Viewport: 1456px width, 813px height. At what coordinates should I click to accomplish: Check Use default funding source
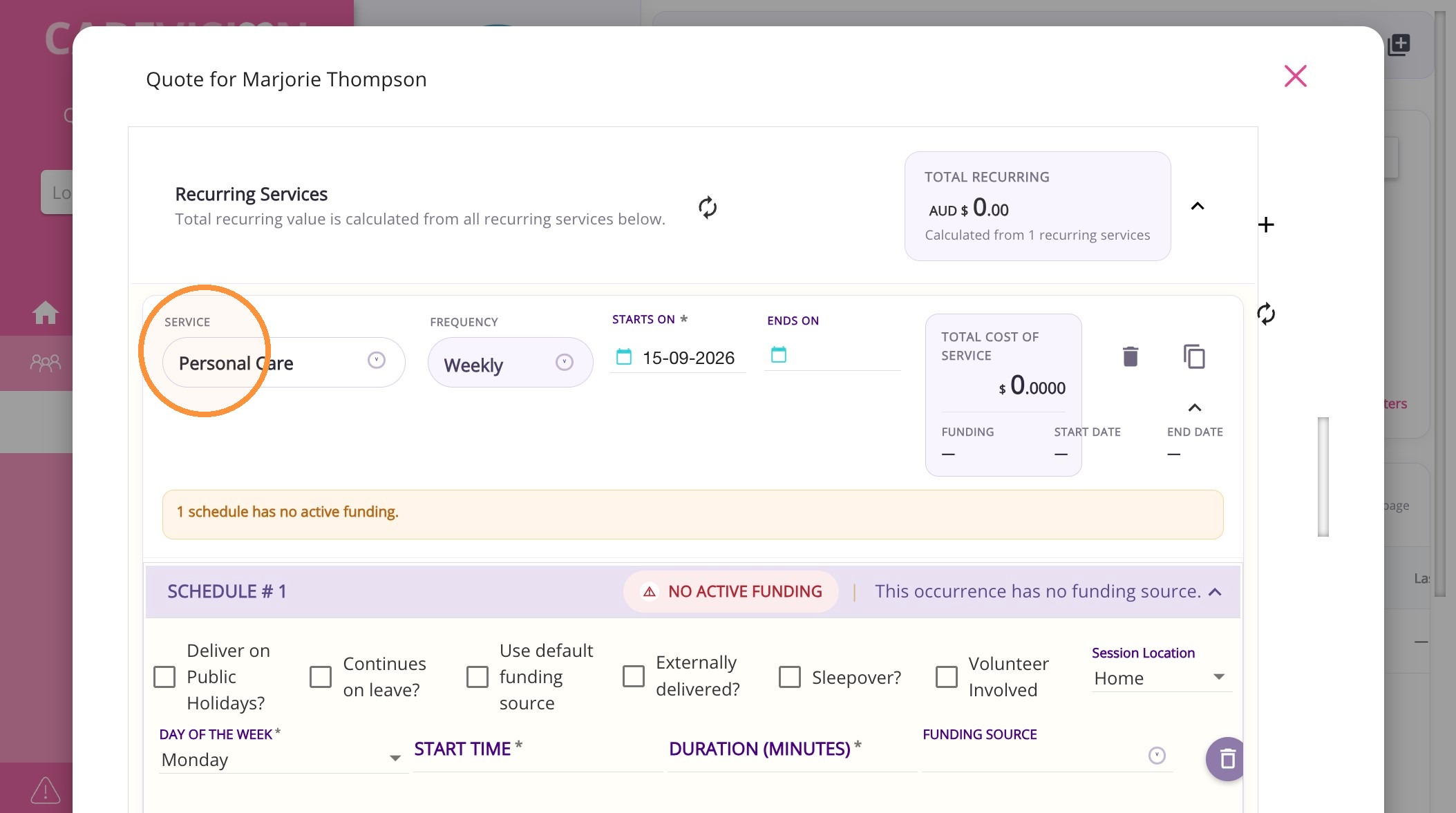[478, 677]
